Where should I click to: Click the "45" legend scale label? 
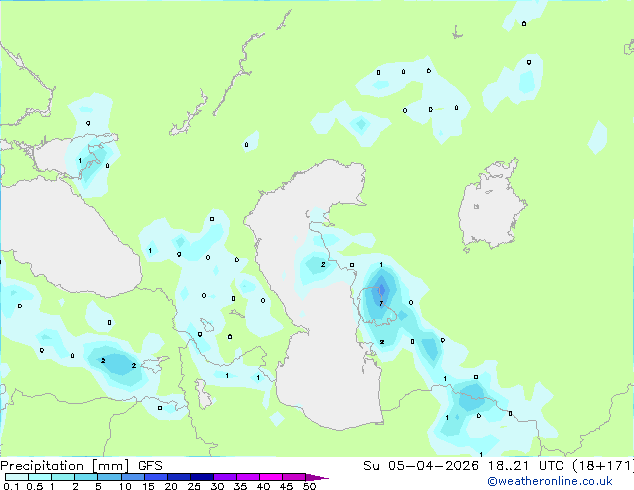pyautogui.click(x=286, y=486)
